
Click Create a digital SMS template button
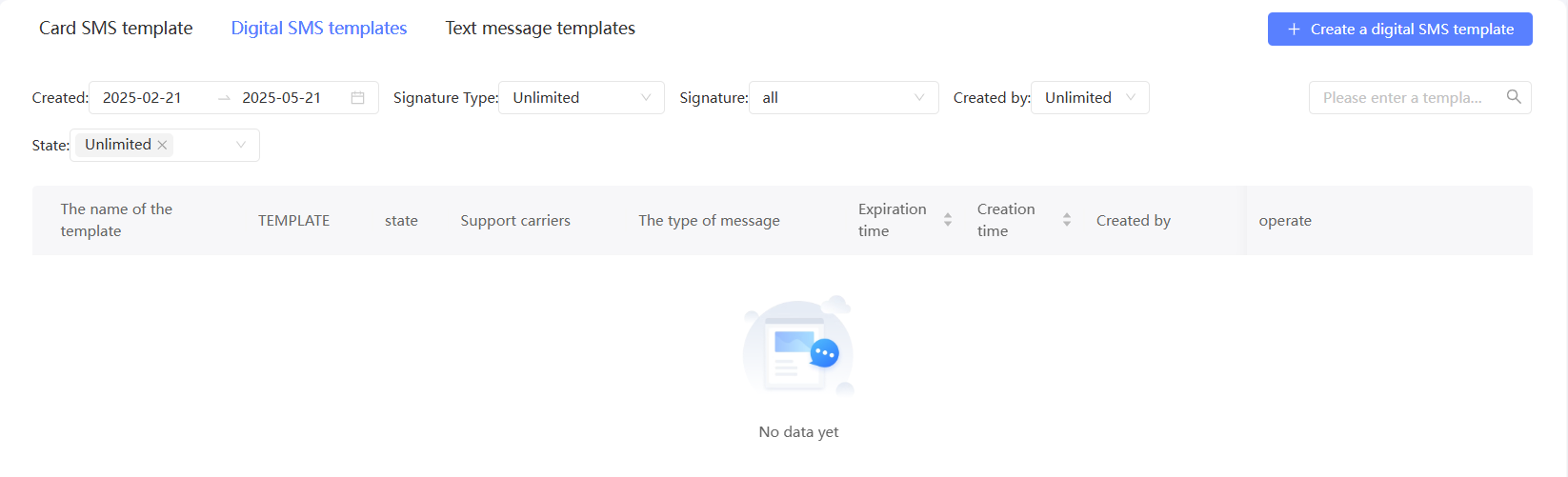1399,30
